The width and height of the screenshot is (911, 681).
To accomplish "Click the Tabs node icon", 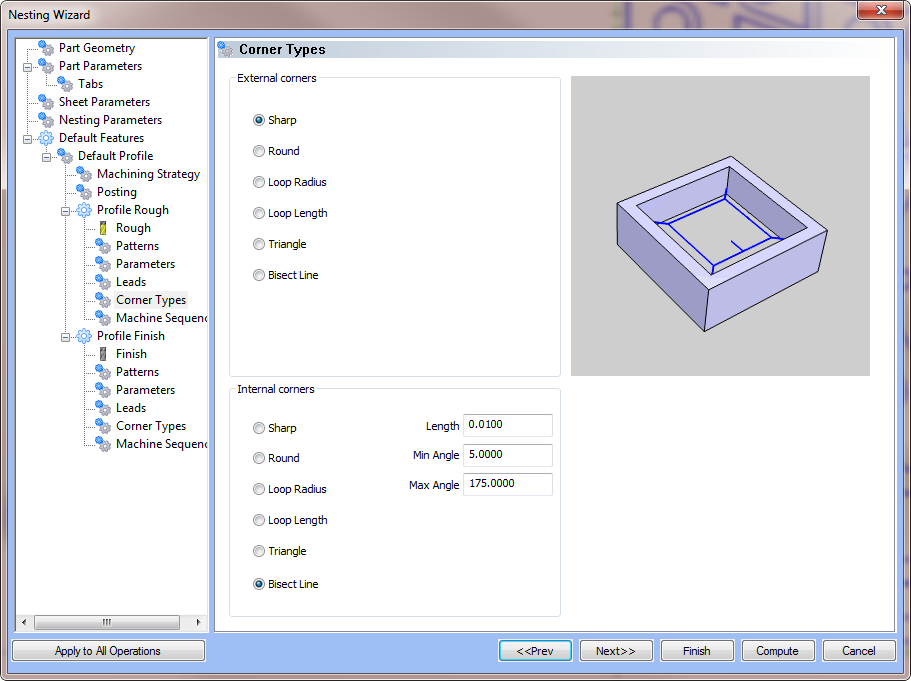I will [x=65, y=84].
